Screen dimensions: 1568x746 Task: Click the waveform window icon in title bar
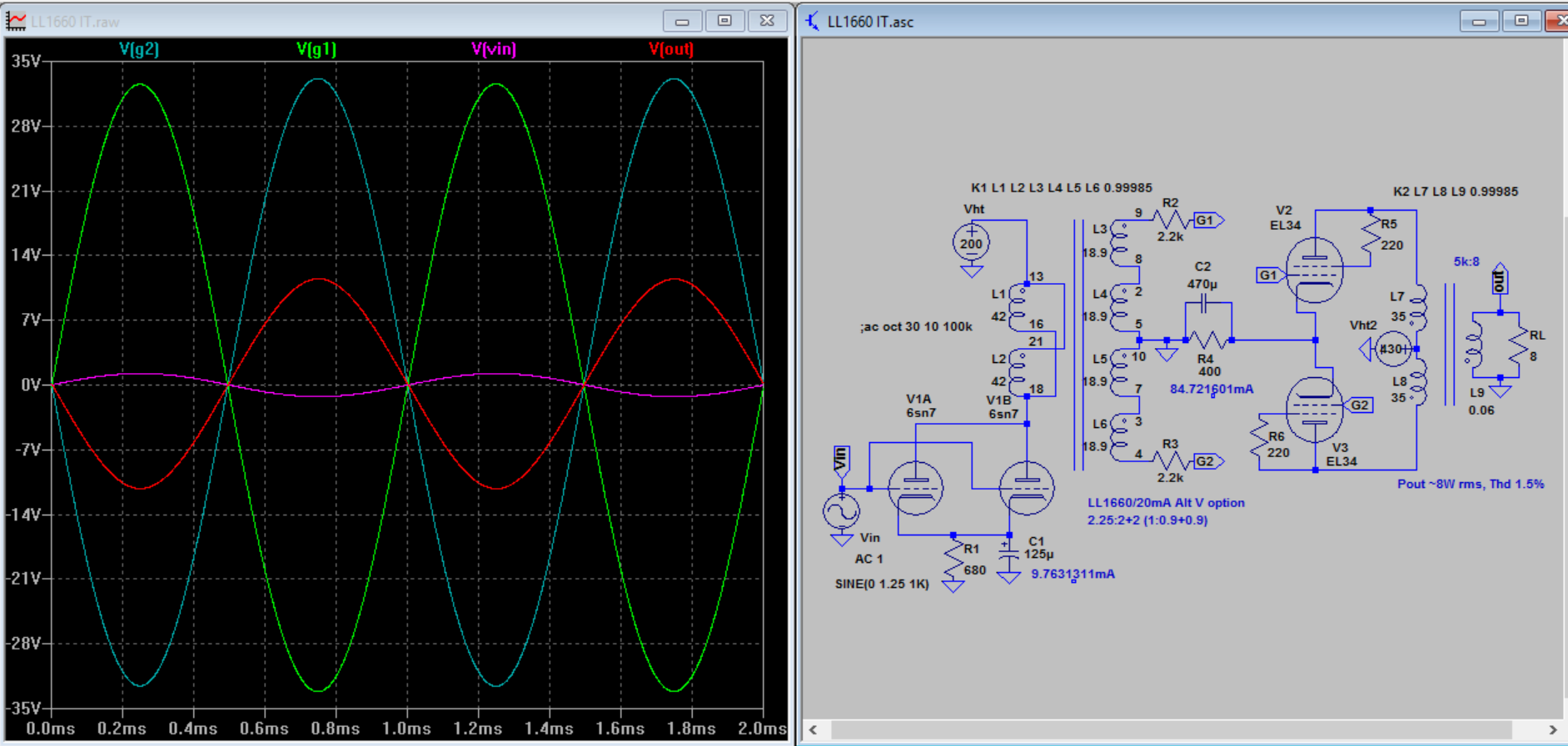(15, 21)
